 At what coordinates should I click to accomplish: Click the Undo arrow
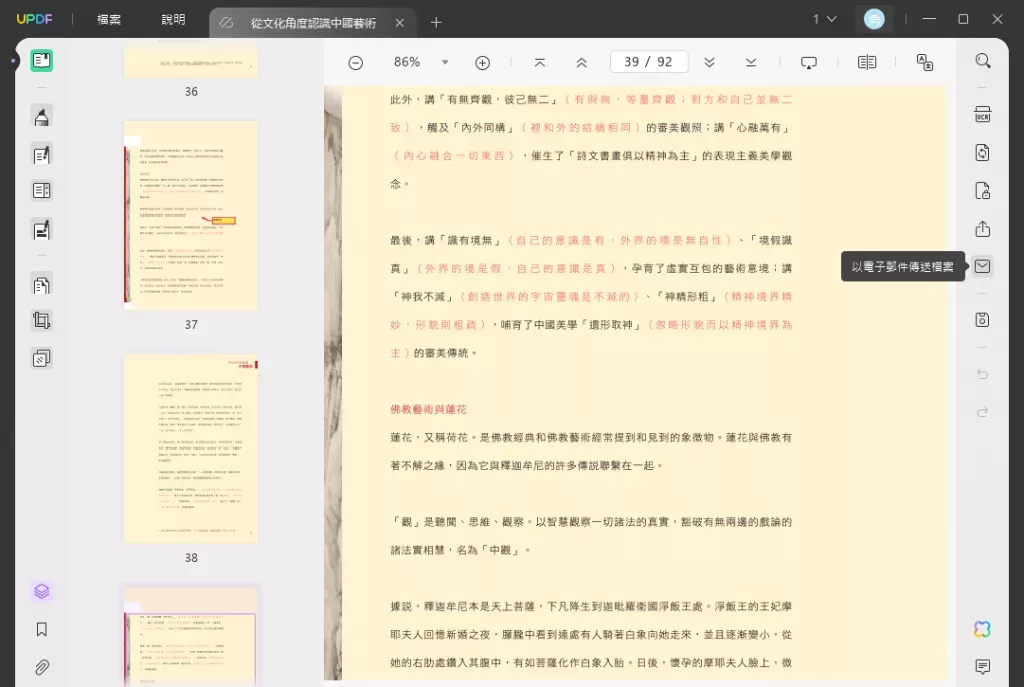(x=983, y=374)
